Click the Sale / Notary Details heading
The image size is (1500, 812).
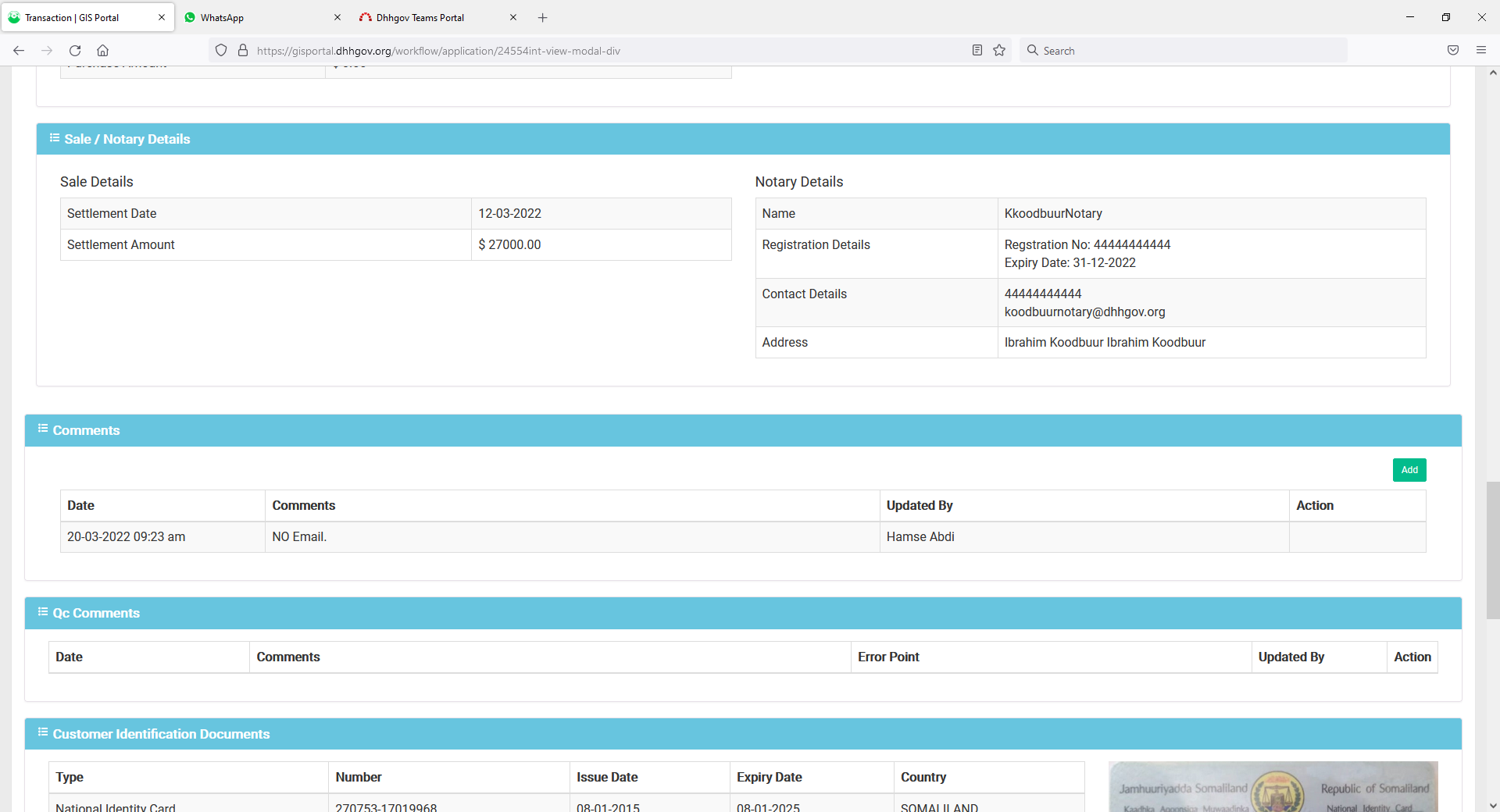[127, 139]
